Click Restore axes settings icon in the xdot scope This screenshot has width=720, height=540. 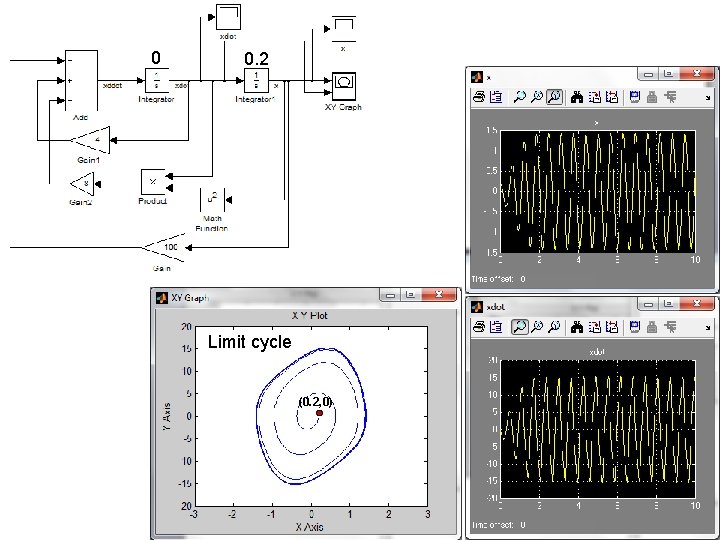coord(612,327)
